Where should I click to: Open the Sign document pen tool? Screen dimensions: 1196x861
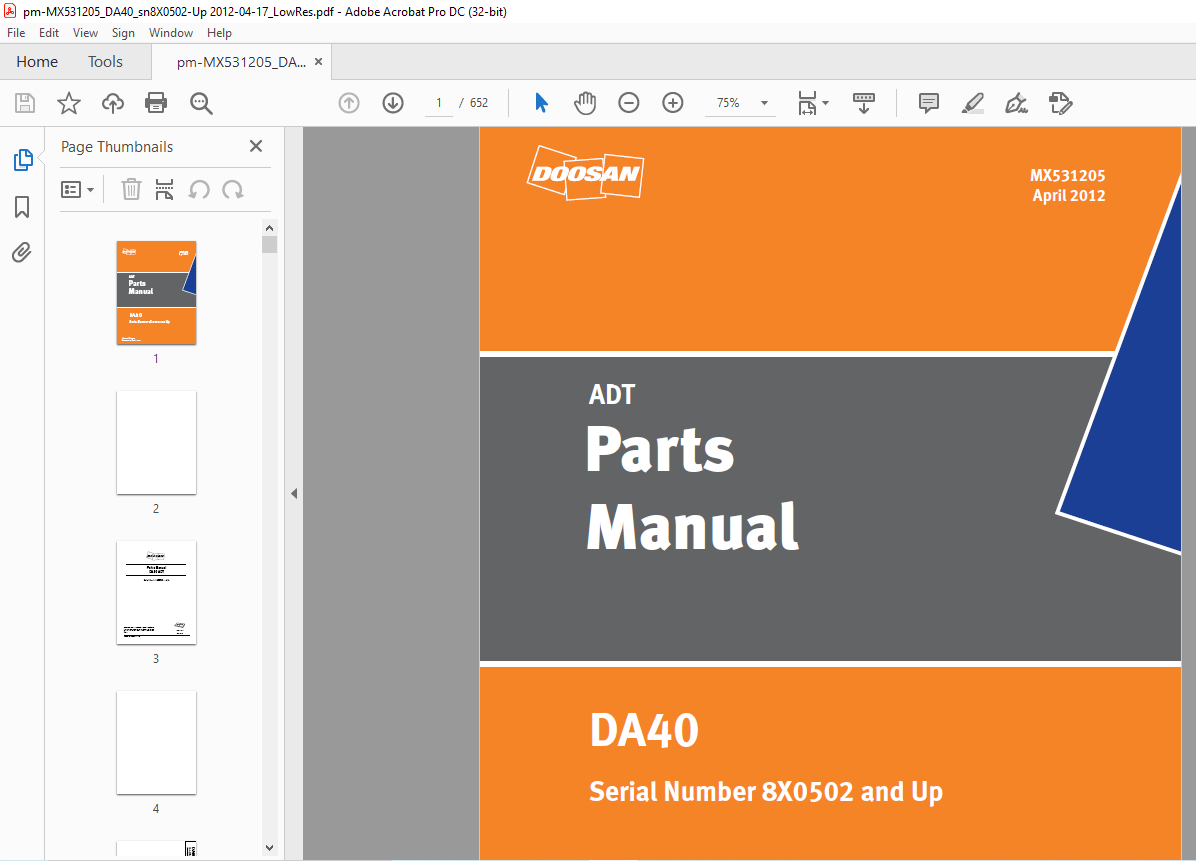(1017, 103)
